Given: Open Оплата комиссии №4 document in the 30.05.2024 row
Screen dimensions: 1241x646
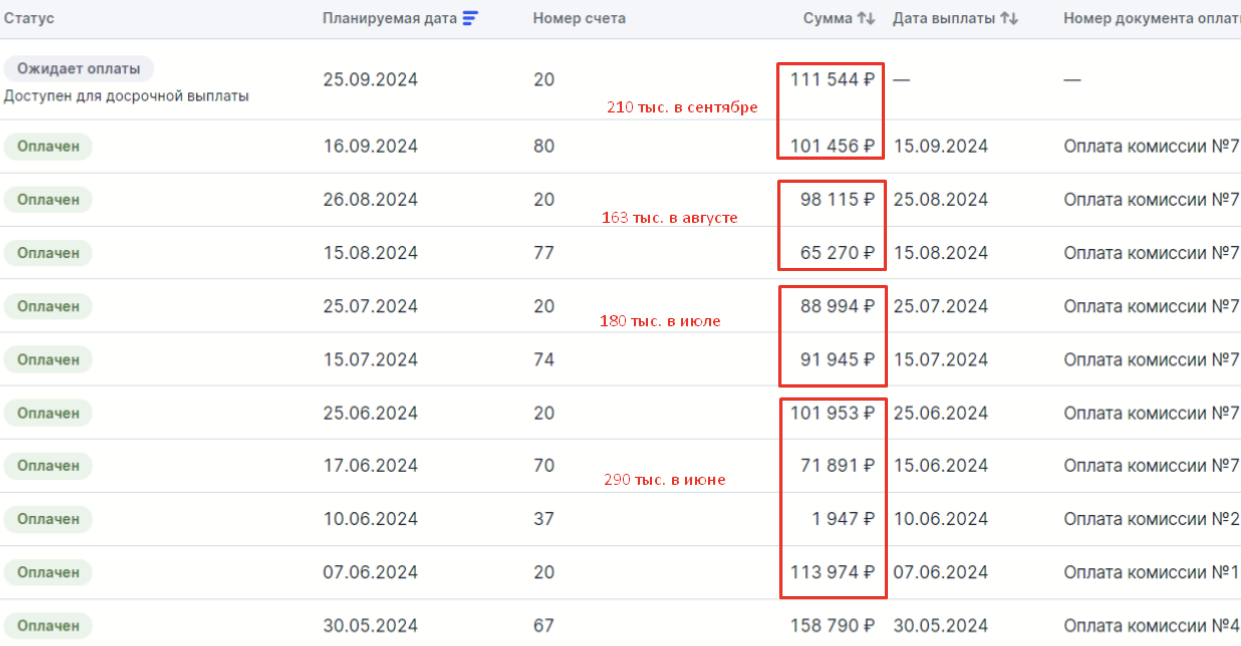Looking at the screenshot, I should [x=1152, y=625].
